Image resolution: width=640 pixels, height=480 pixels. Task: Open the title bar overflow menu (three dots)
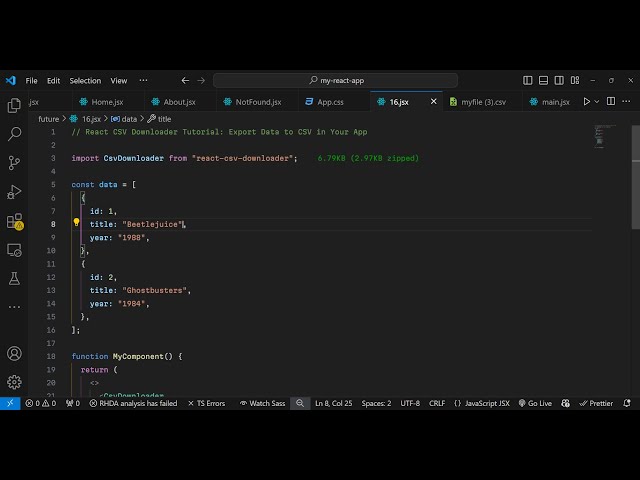143,80
